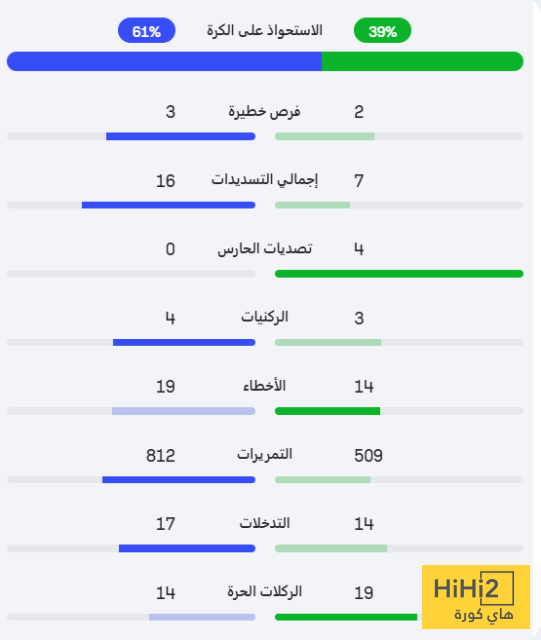Click the التدخلات tackles label
This screenshot has width=541, height=640.
265,523
